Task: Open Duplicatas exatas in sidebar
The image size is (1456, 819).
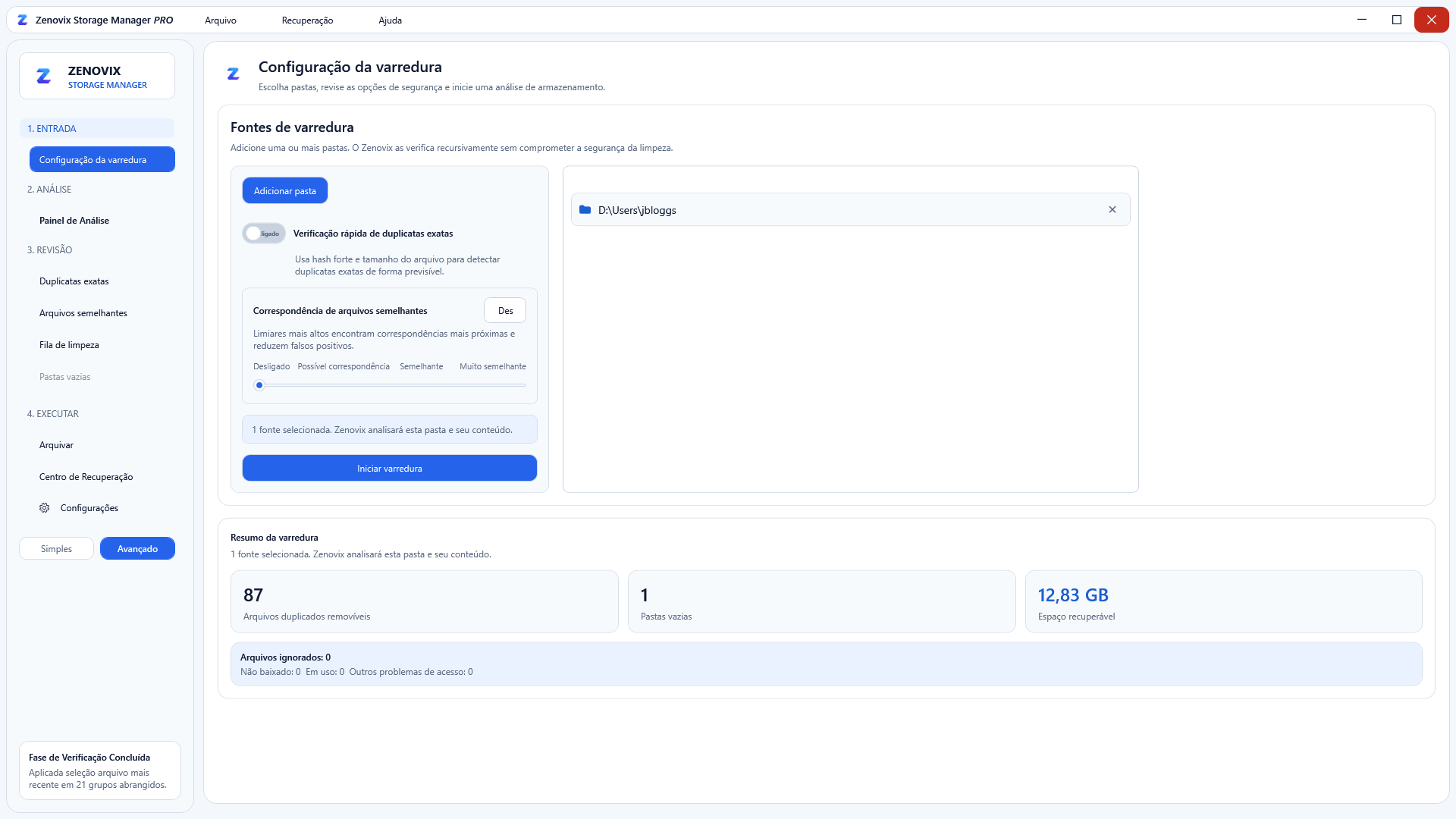Action: point(74,281)
